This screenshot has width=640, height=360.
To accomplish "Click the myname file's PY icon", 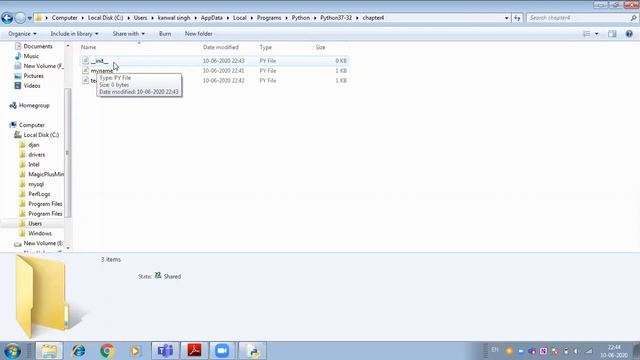I will pos(85,71).
